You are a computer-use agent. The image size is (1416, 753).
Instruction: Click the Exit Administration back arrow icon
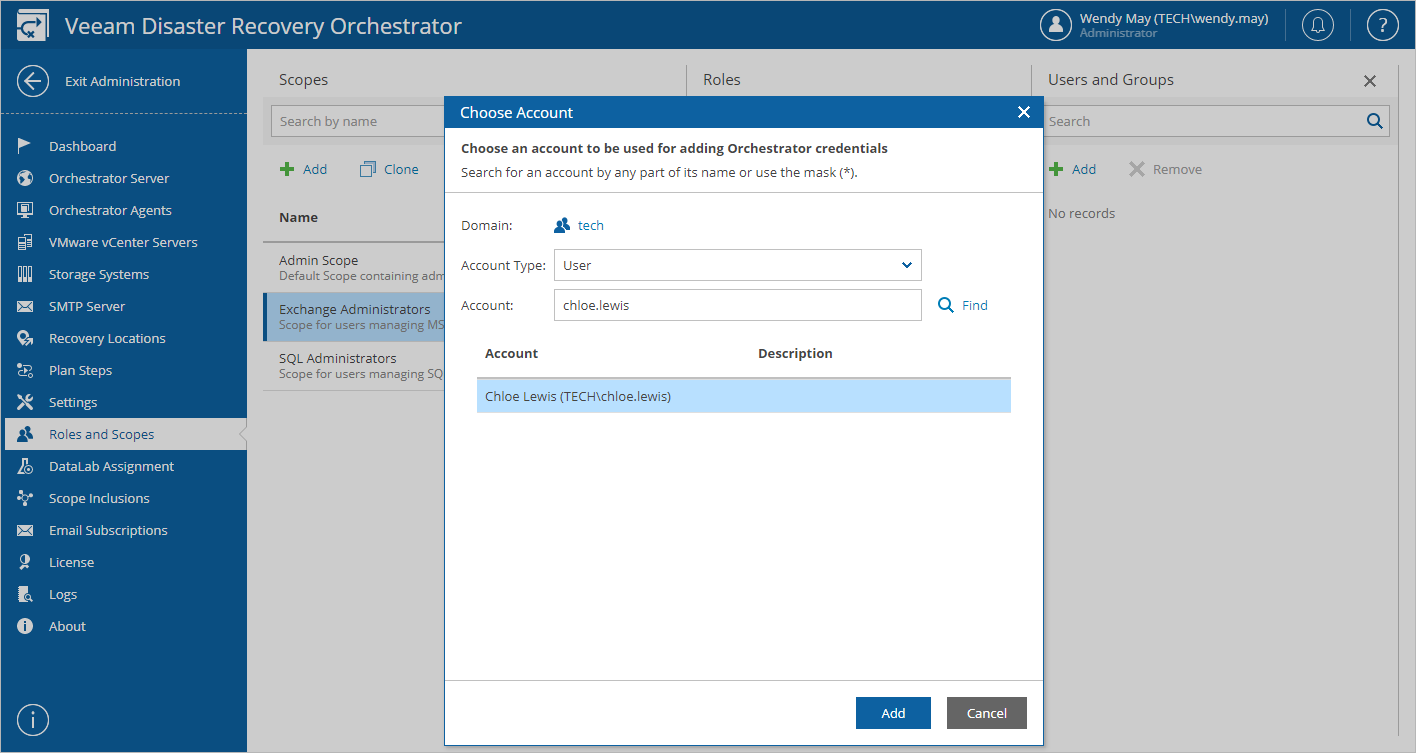coord(33,81)
